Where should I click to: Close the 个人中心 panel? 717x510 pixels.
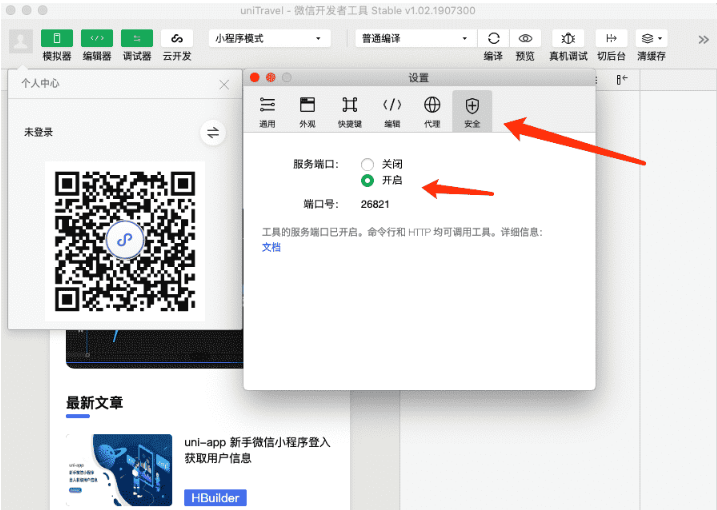point(224,85)
